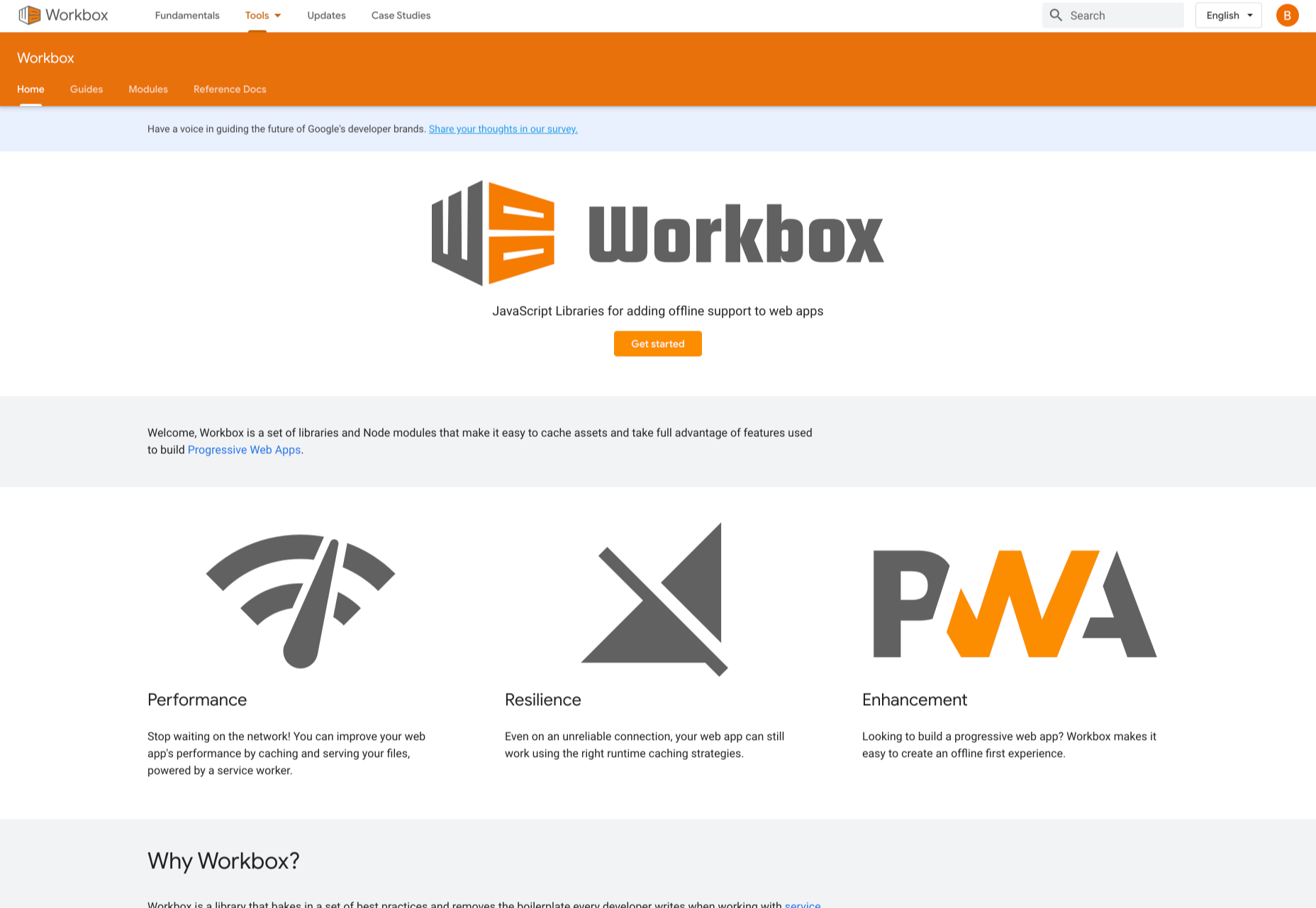Click the Performance speedometer icon

click(301, 601)
